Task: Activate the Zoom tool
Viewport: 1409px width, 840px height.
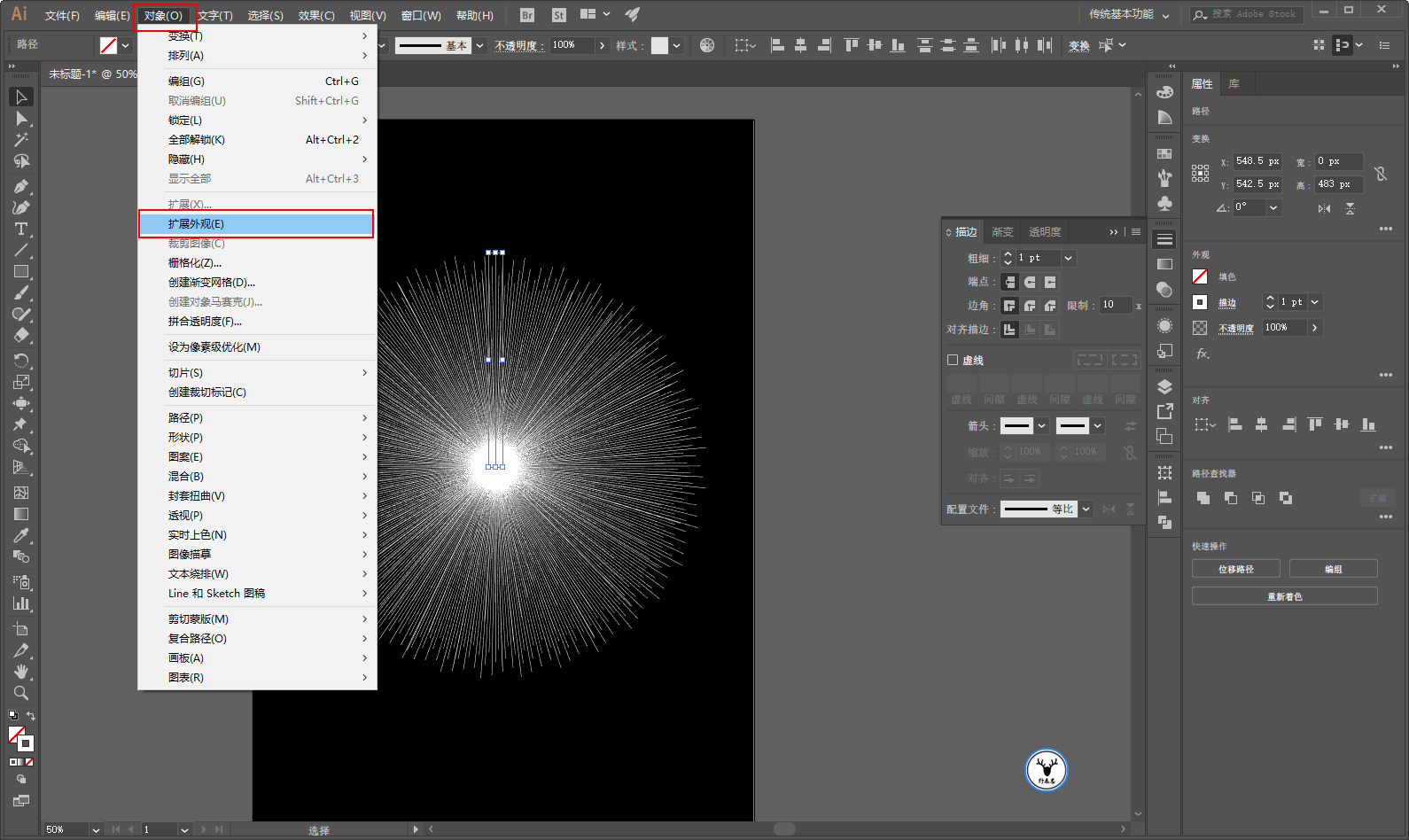Action: (x=21, y=693)
